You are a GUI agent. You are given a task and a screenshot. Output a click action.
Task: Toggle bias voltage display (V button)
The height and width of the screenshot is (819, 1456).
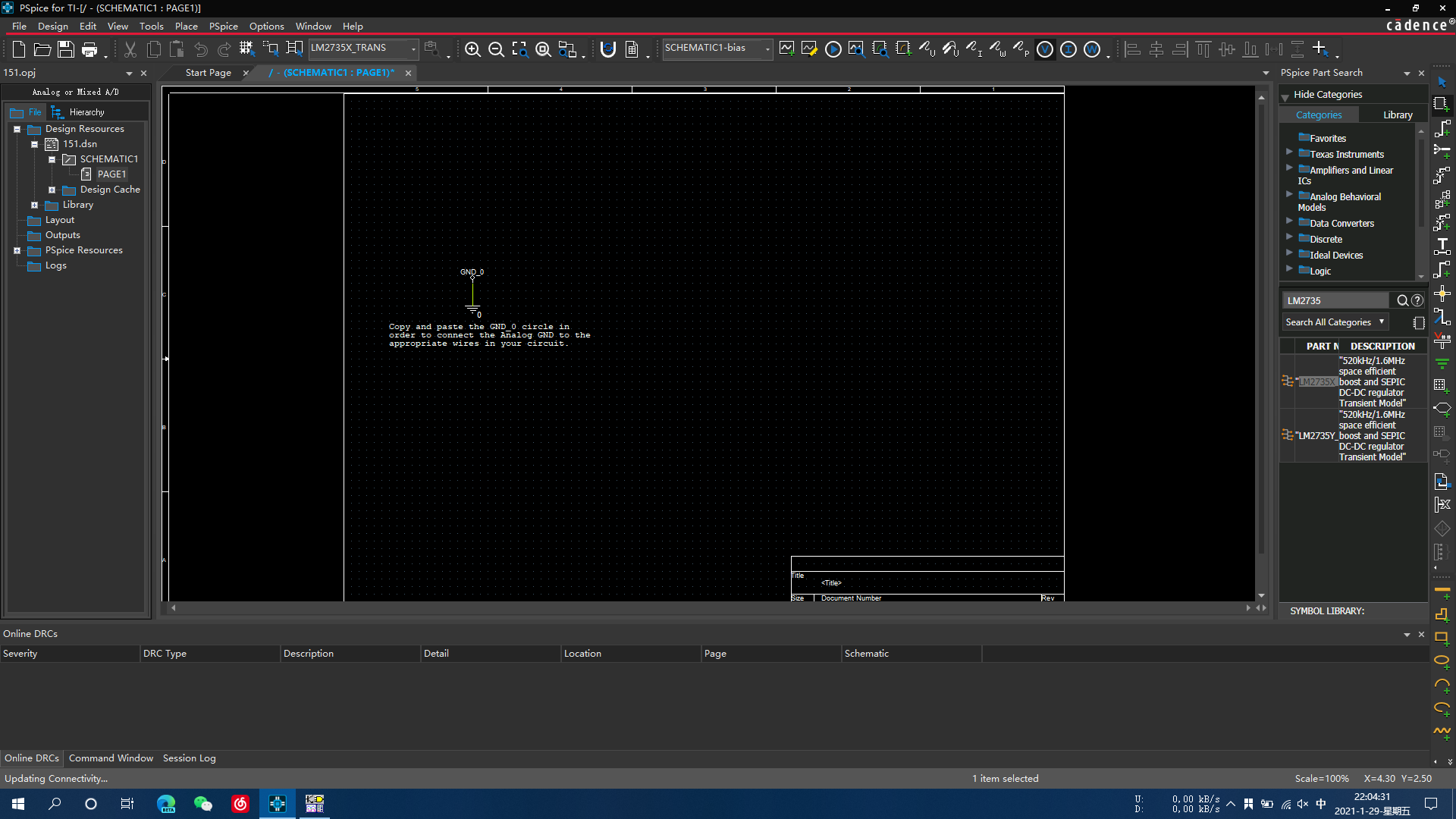1044,49
